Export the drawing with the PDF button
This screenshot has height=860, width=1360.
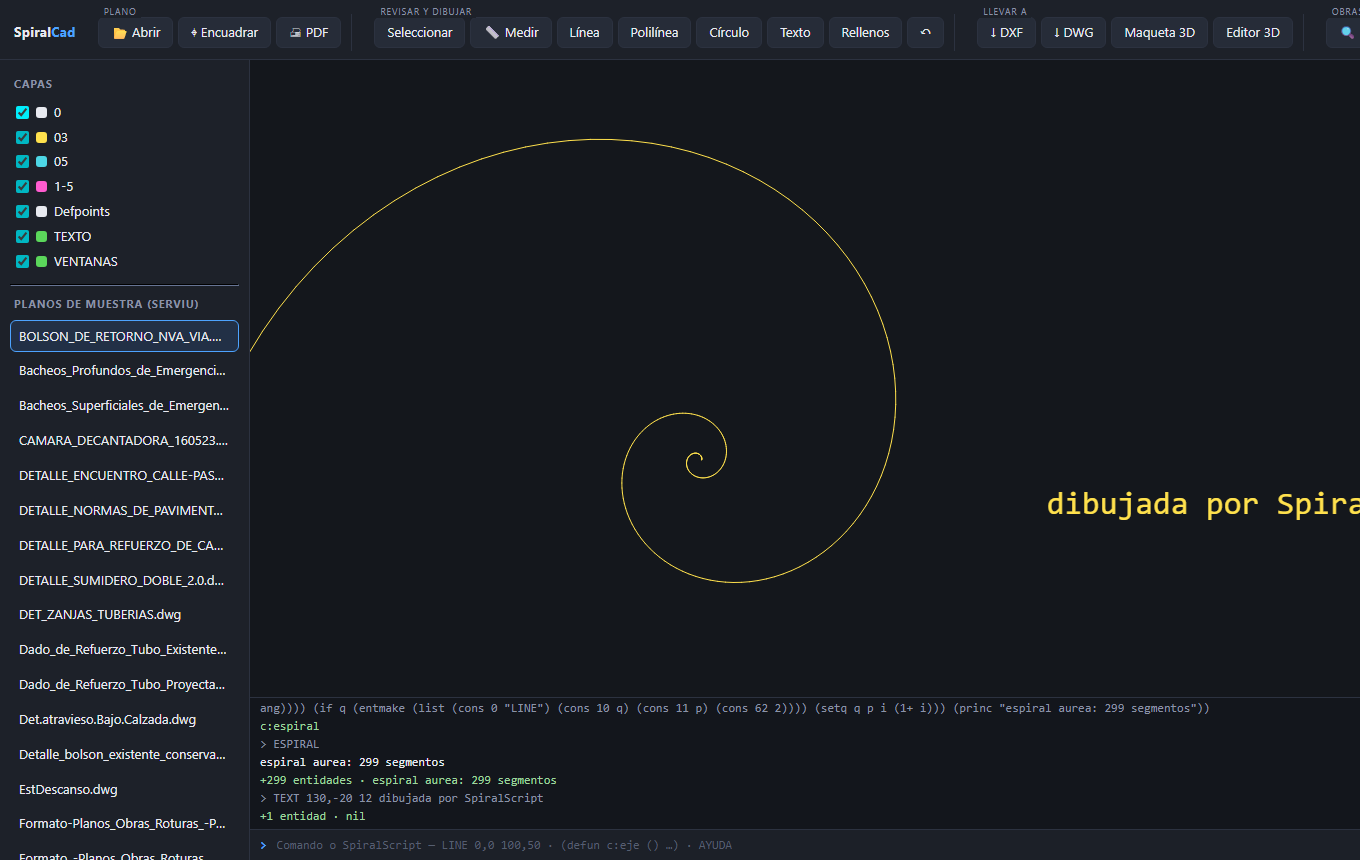(308, 33)
